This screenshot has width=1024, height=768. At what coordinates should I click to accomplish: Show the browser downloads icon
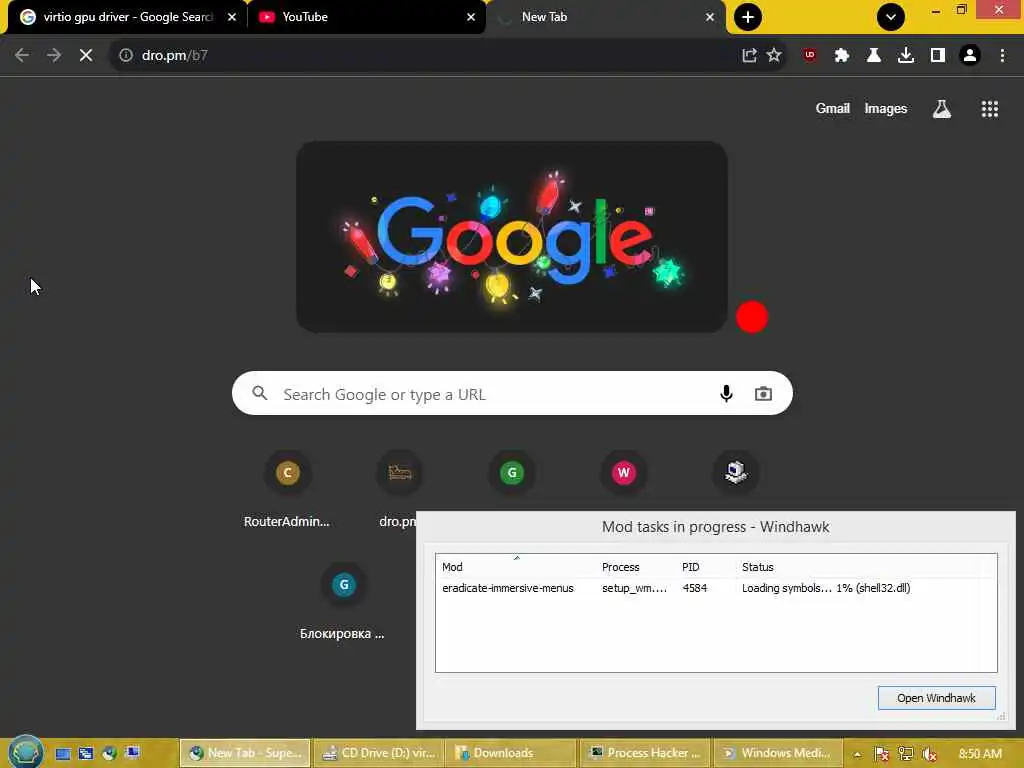[906, 56]
